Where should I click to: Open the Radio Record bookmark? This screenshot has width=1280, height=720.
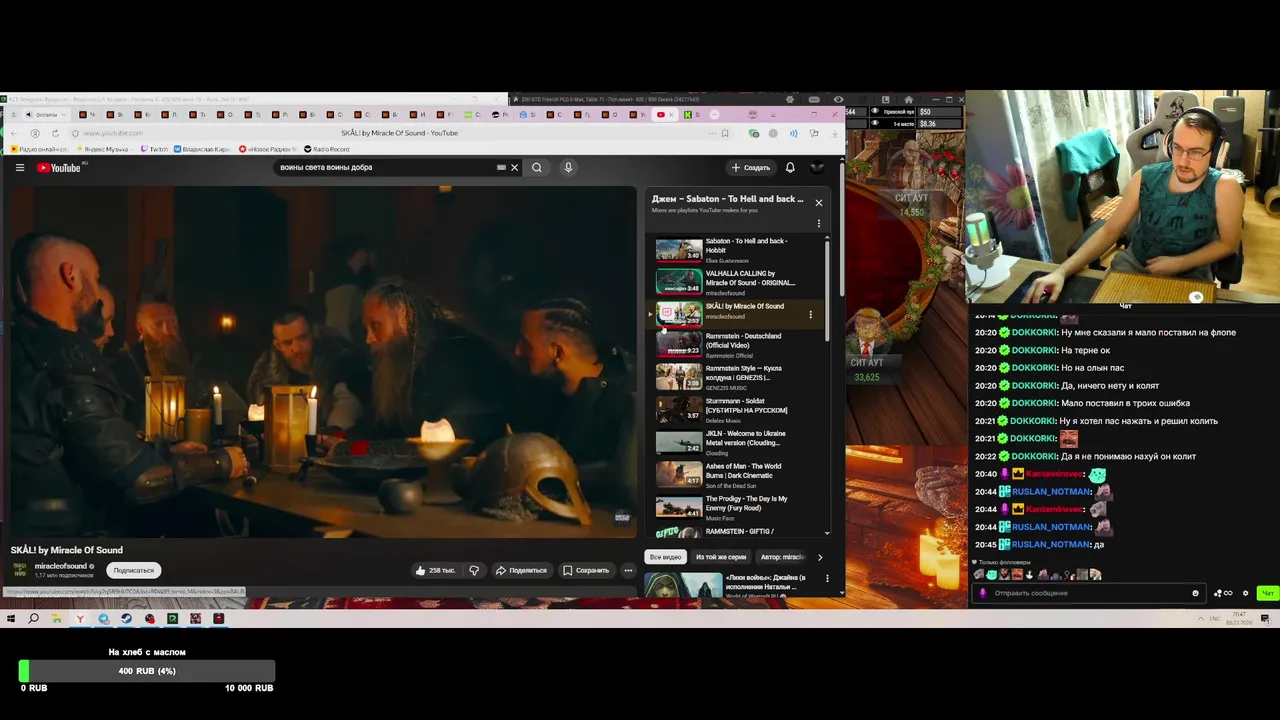326,149
